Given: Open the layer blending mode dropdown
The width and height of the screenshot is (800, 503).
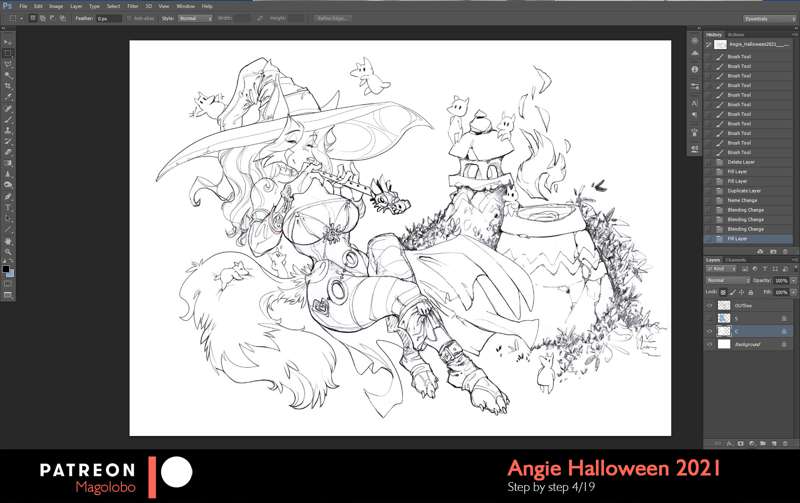Looking at the screenshot, I should point(727,280).
